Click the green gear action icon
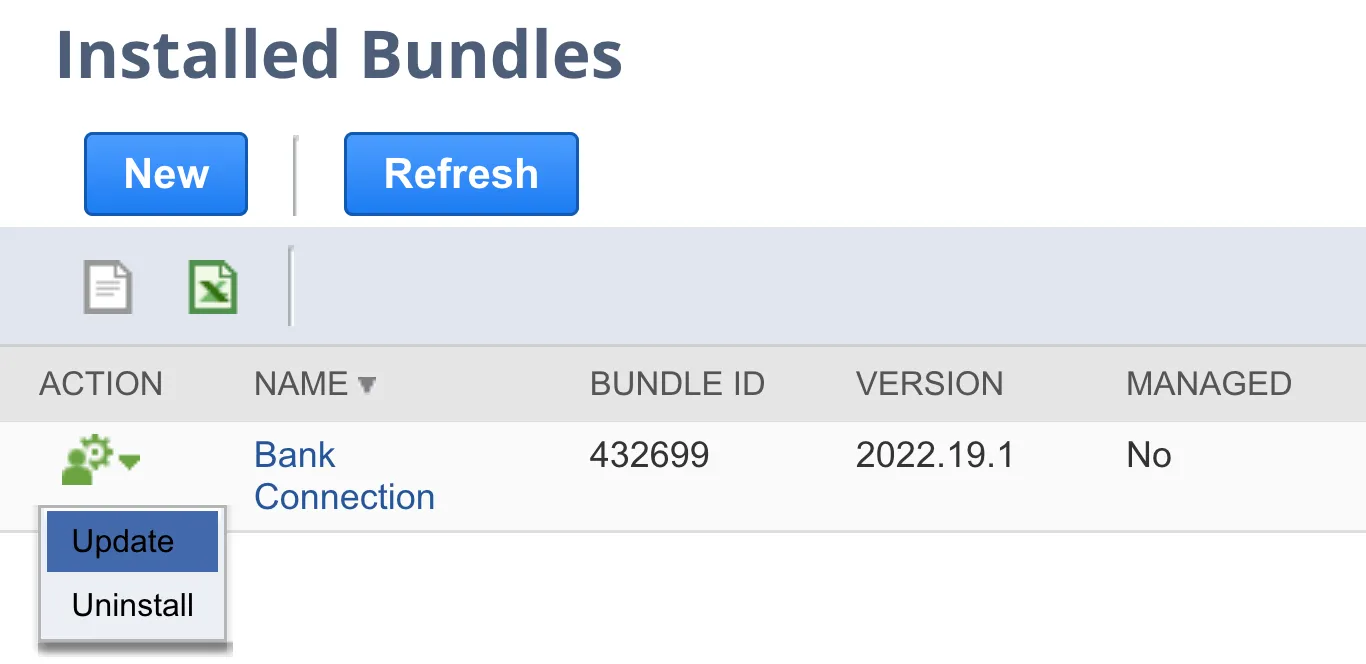The width and height of the screenshot is (1366, 664). point(88,461)
